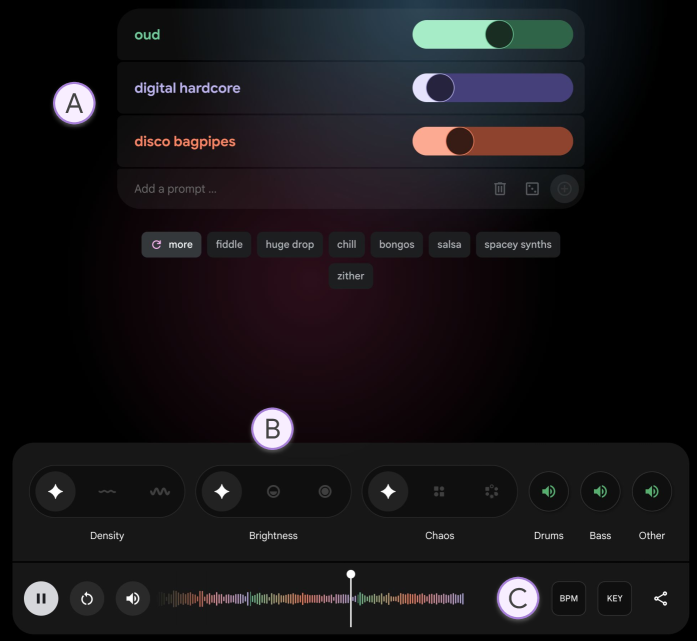Screen dimensions: 697x641
Task: Select Chaos auto sparkle option
Action: coord(388,492)
